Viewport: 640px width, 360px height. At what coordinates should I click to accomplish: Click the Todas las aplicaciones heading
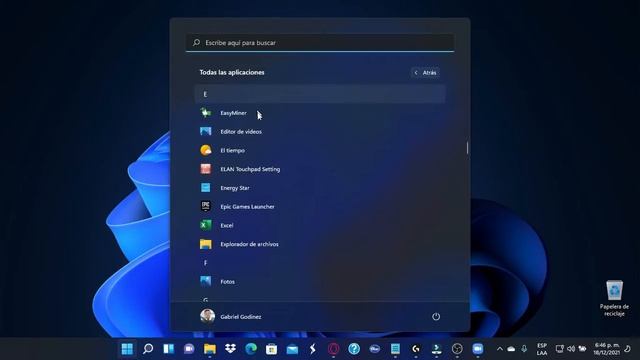click(232, 72)
